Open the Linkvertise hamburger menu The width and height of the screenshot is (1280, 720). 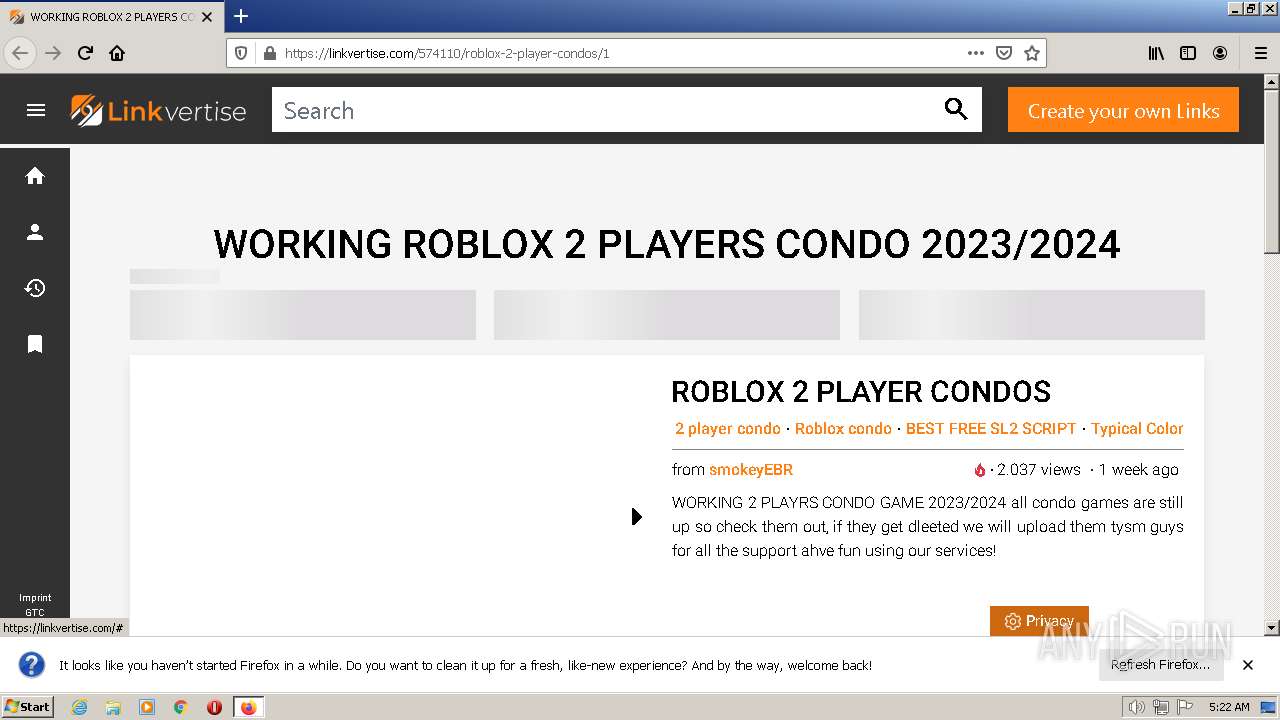point(36,110)
